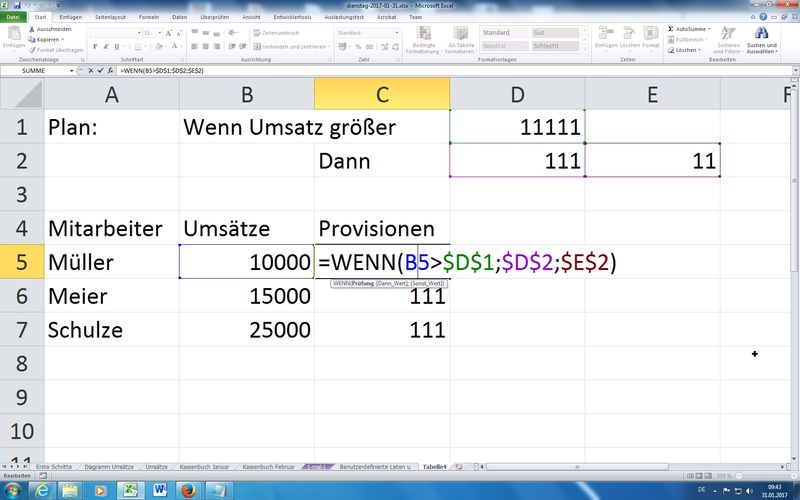Open the name box dropdown showing SUMME
This screenshot has height=500, width=800.
[x=71, y=71]
